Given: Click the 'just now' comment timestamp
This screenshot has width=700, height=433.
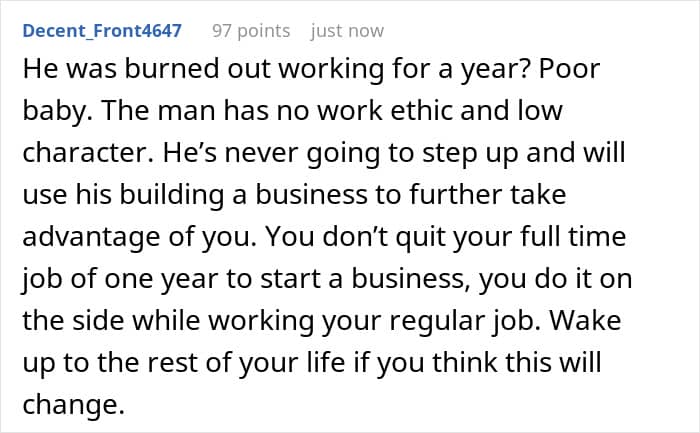Looking at the screenshot, I should tap(347, 31).
